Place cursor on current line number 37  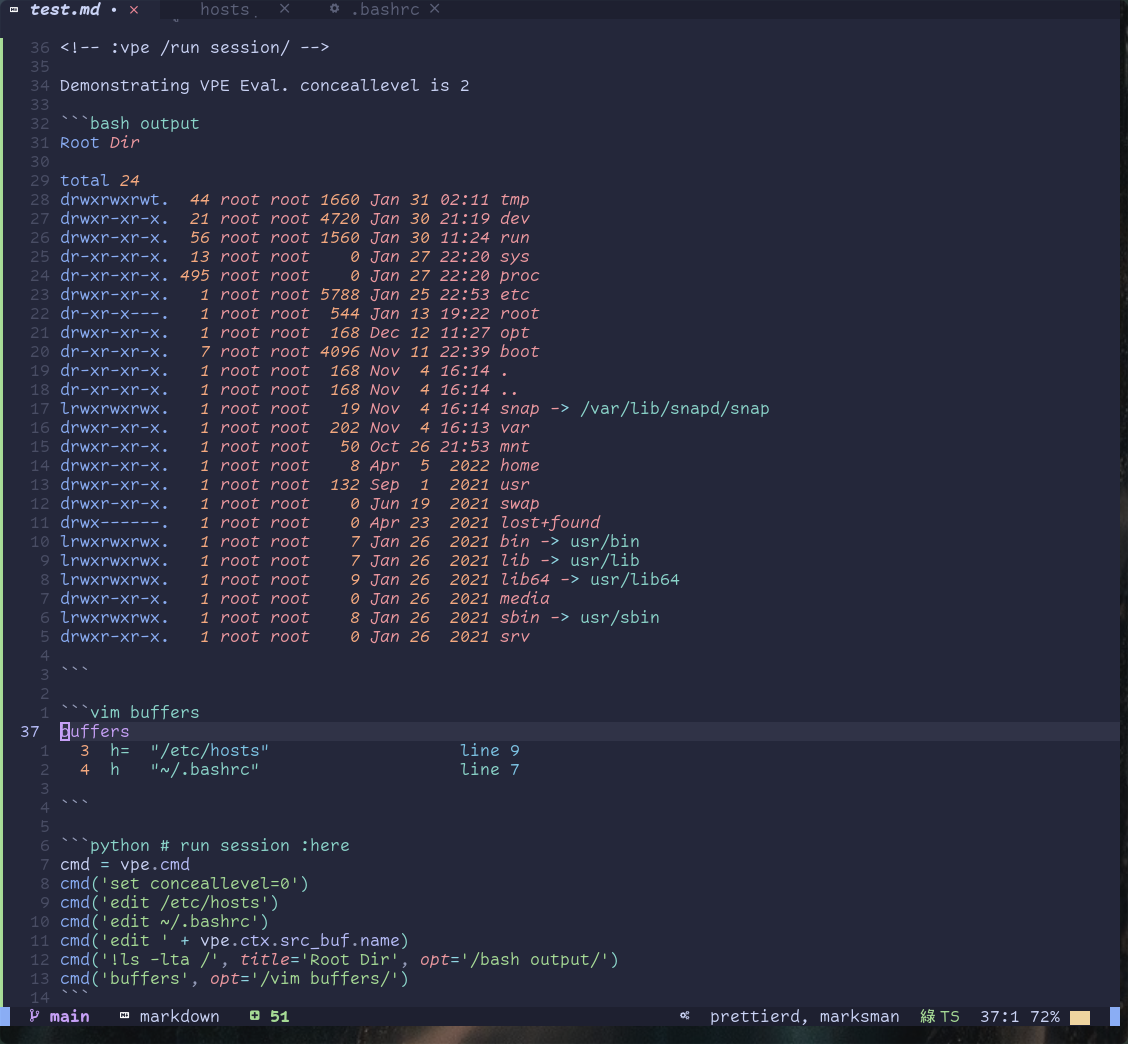pos(29,732)
